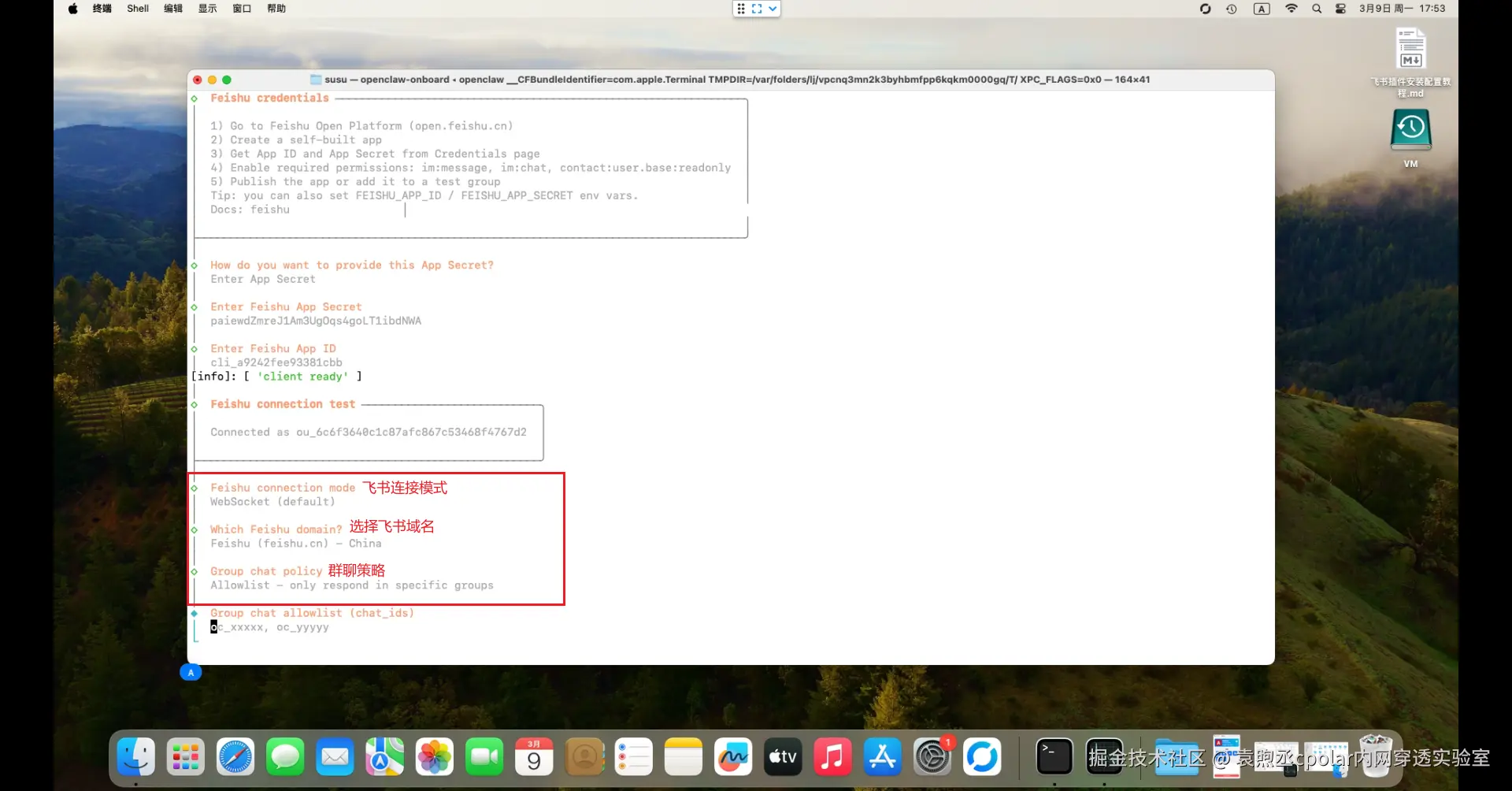This screenshot has height=791, width=1512.
Task: Click the fullscreen brackets icon in top widget
Action: [757, 9]
